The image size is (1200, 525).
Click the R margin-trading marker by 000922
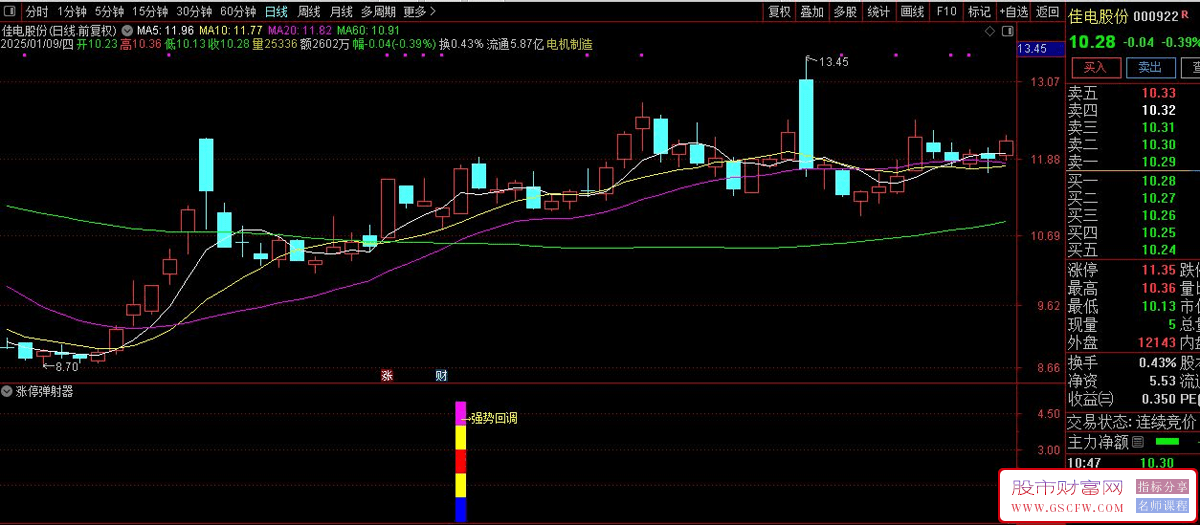click(x=1186, y=15)
